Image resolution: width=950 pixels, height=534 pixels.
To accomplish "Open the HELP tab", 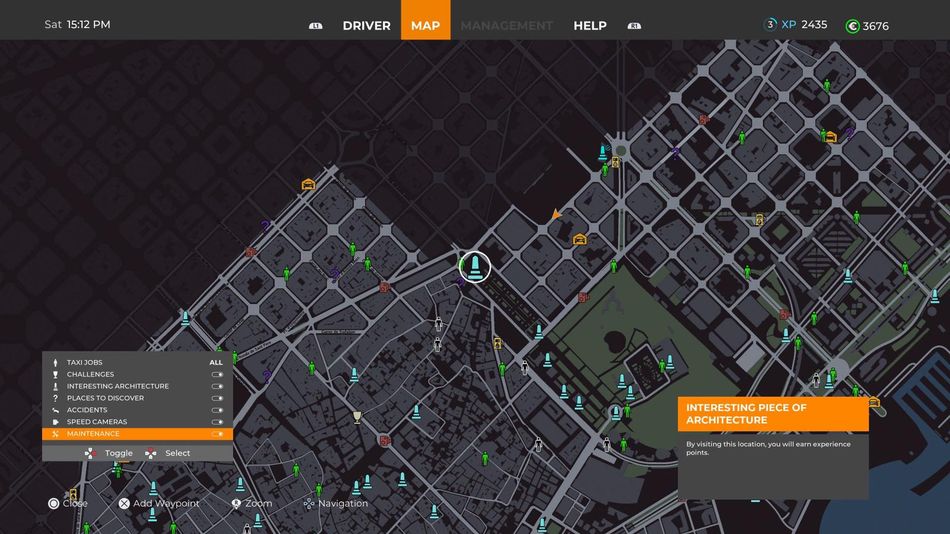I will click(x=590, y=25).
